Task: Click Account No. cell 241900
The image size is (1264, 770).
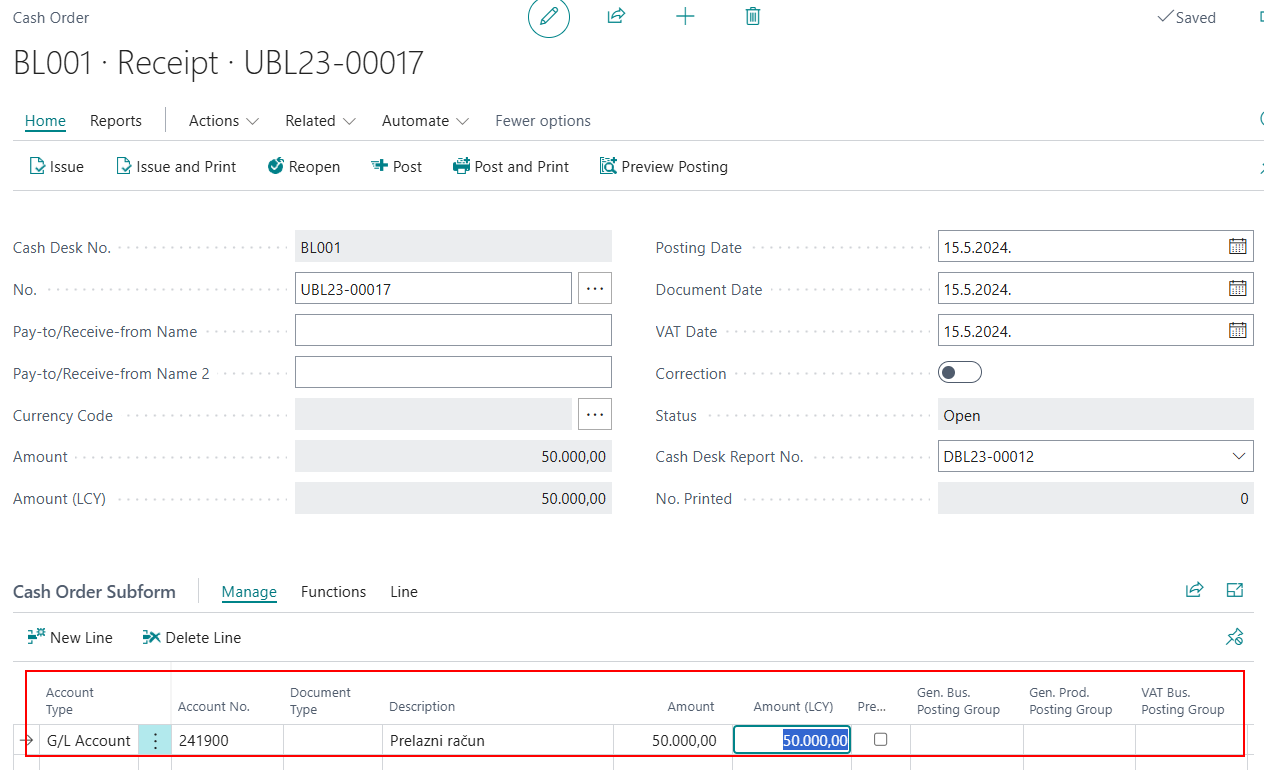Action: coord(227,740)
